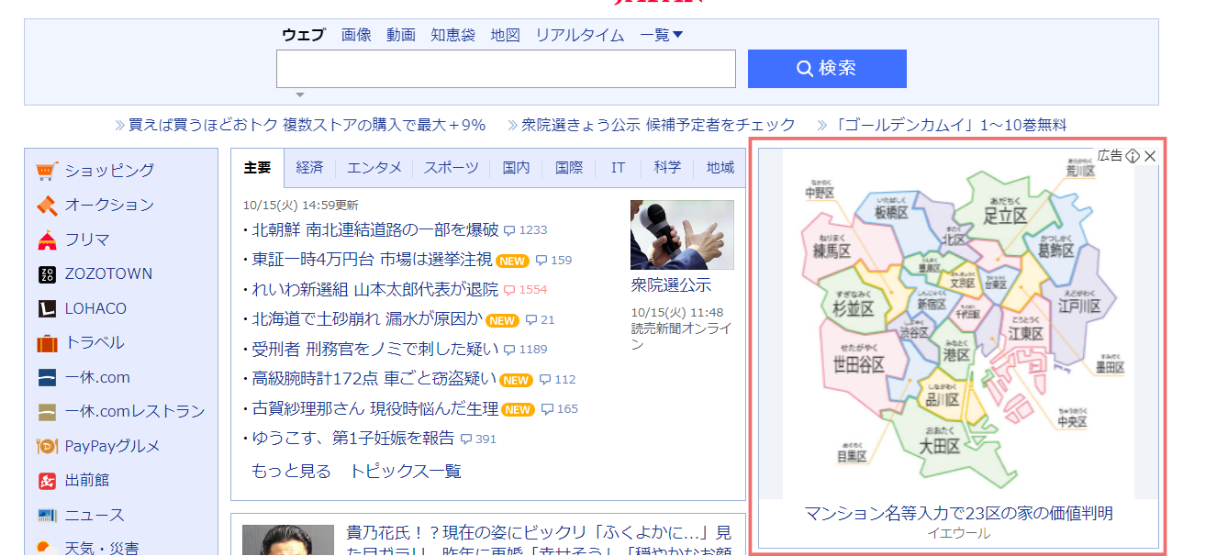Switch to 国際 news tab
This screenshot has width=1205, height=556.
point(568,168)
